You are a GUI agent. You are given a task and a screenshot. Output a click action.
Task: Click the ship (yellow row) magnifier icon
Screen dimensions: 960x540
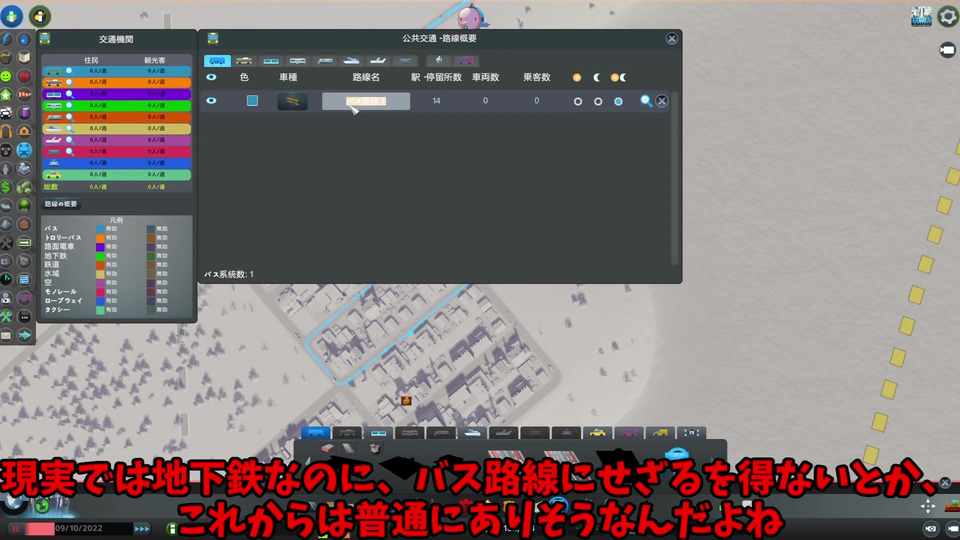click(x=69, y=129)
